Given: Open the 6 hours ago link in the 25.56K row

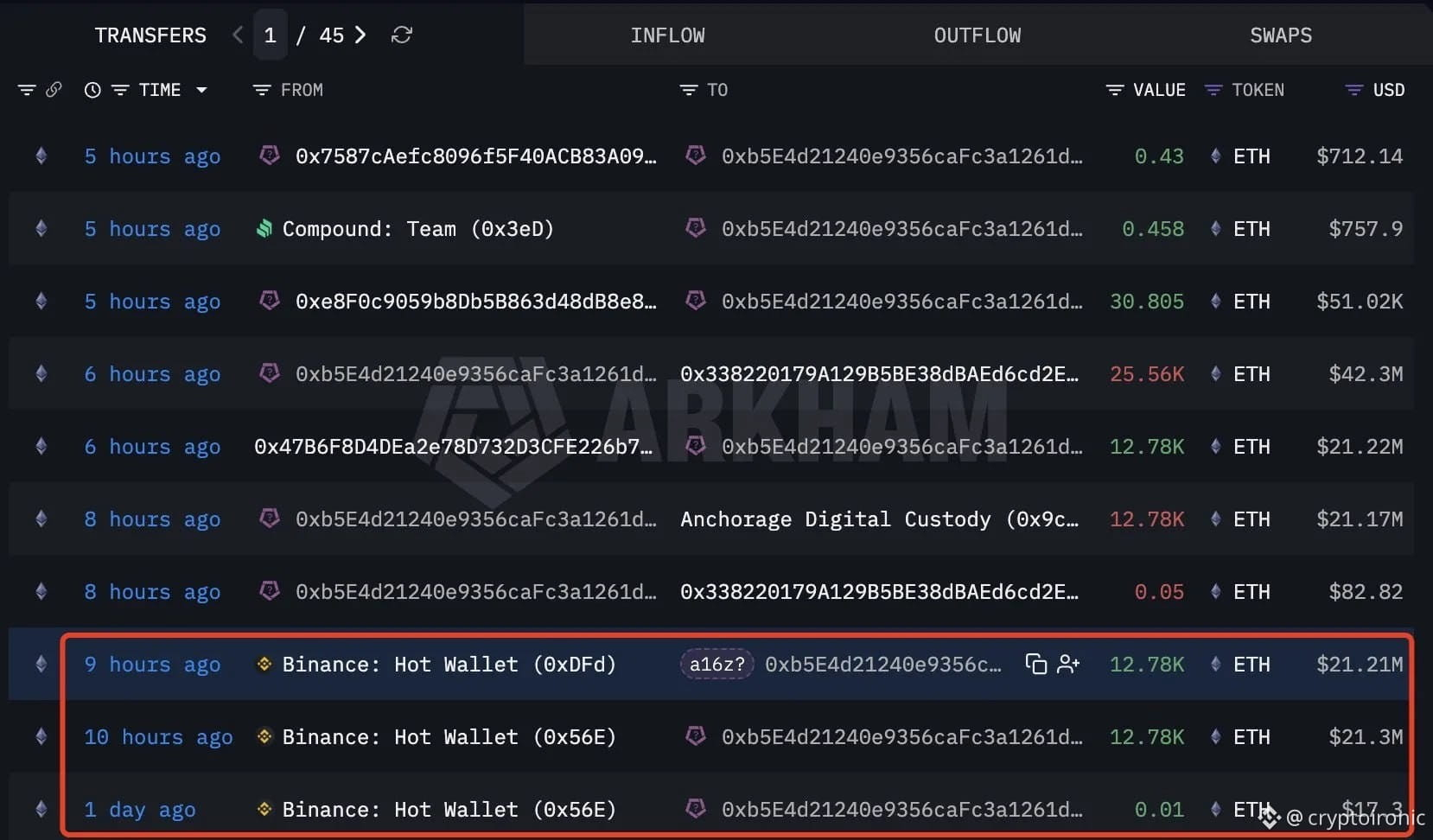Looking at the screenshot, I should [152, 374].
